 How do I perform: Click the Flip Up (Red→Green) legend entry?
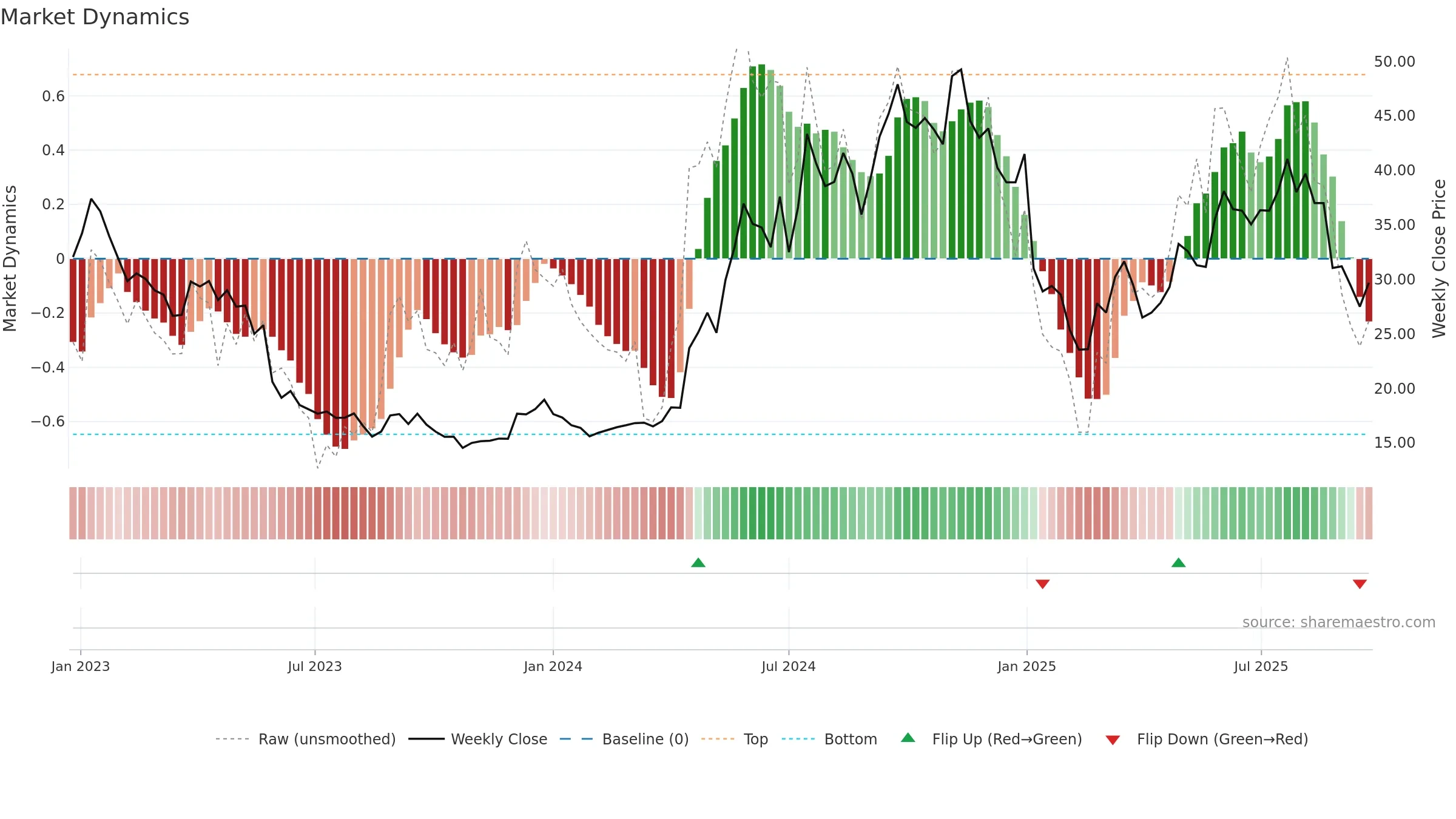coord(992,739)
